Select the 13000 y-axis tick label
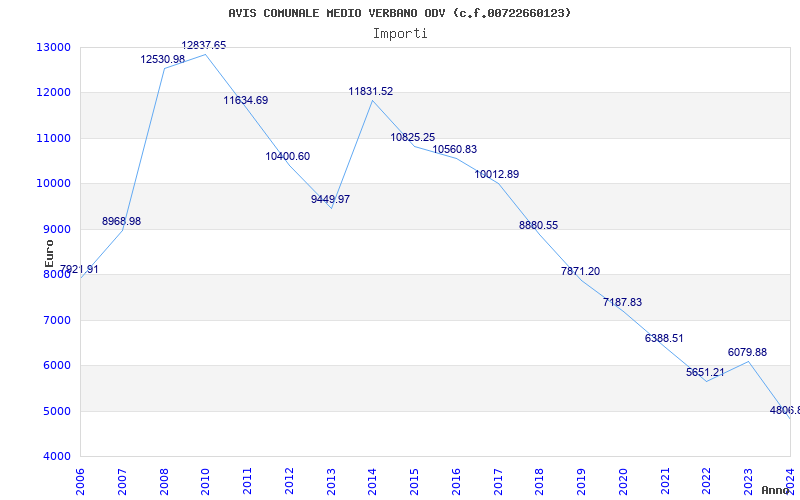The image size is (800, 500). pyautogui.click(x=54, y=47)
